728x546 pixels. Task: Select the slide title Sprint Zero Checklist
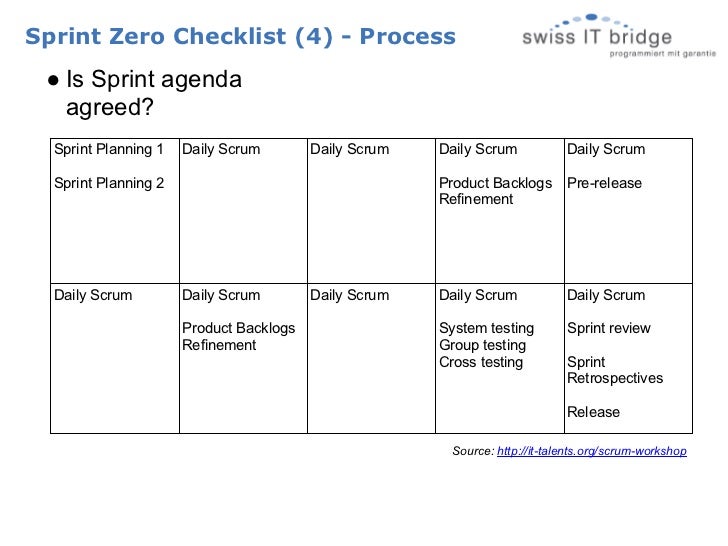tap(240, 36)
